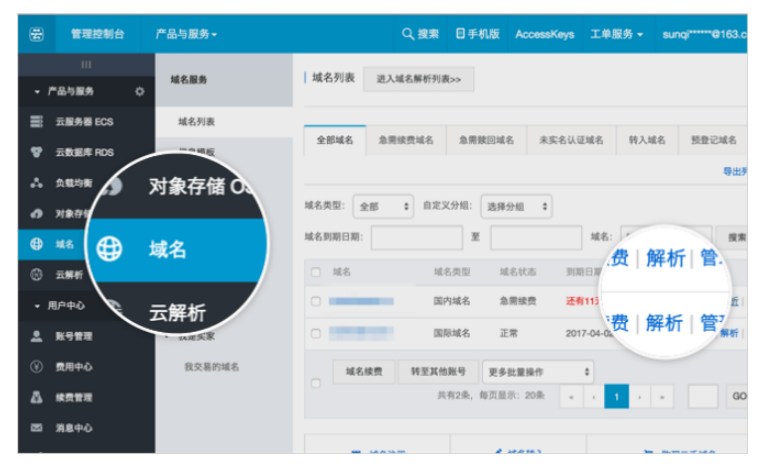
Task: Click the next-page › pagination button
Action: click(639, 397)
